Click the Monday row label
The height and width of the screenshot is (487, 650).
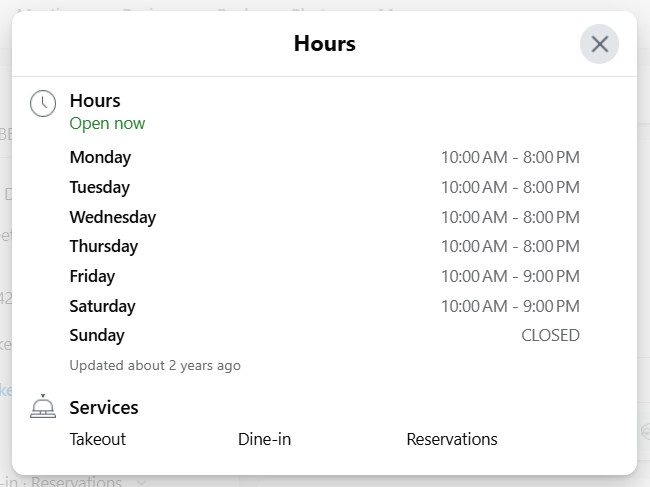(x=100, y=157)
